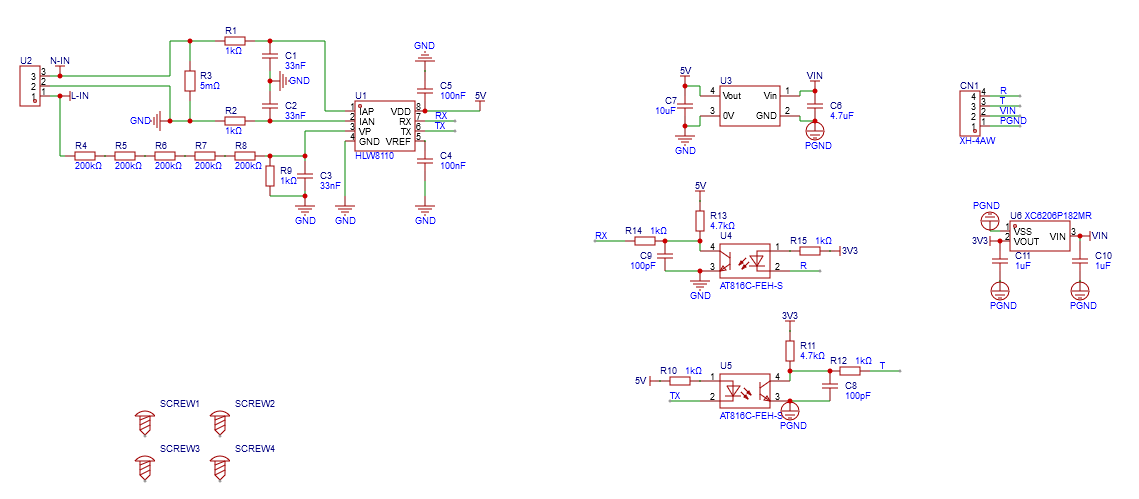Image resolution: width=1139 pixels, height=499 pixels.
Task: Click the R3 5mΩ shunt resistor
Action: (x=189, y=81)
